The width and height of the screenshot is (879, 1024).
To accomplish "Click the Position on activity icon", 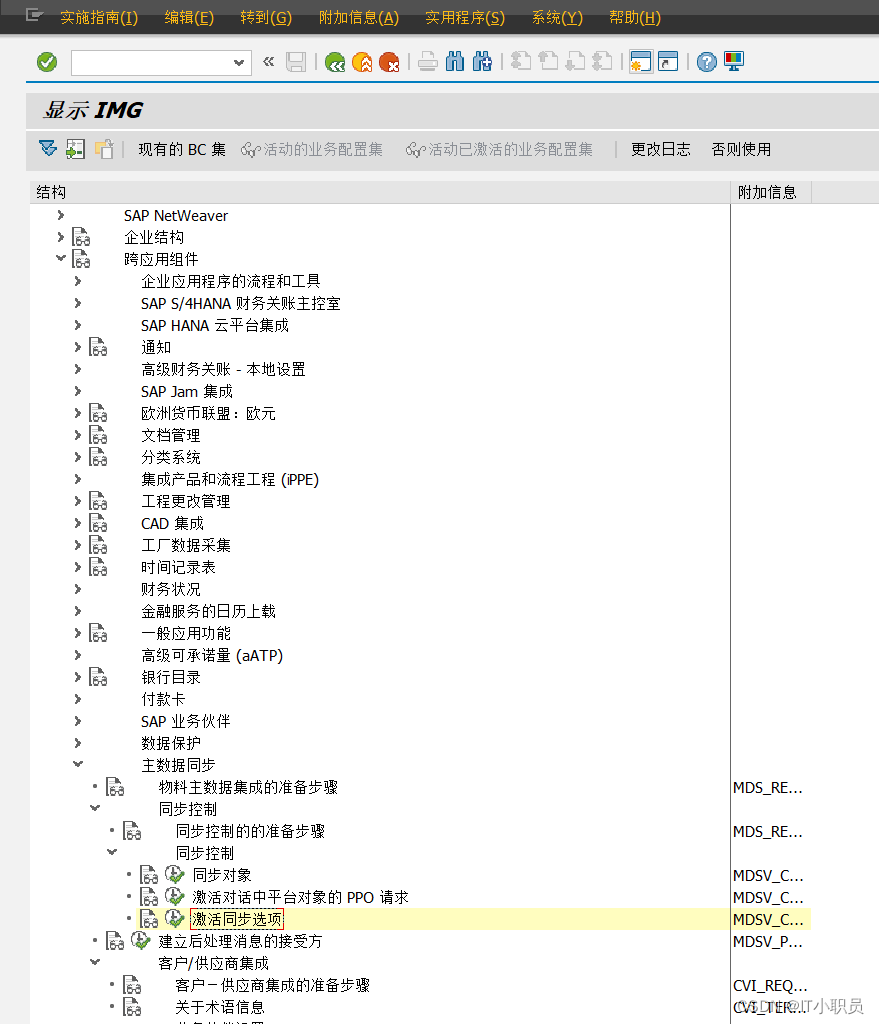I will pyautogui.click(x=76, y=149).
